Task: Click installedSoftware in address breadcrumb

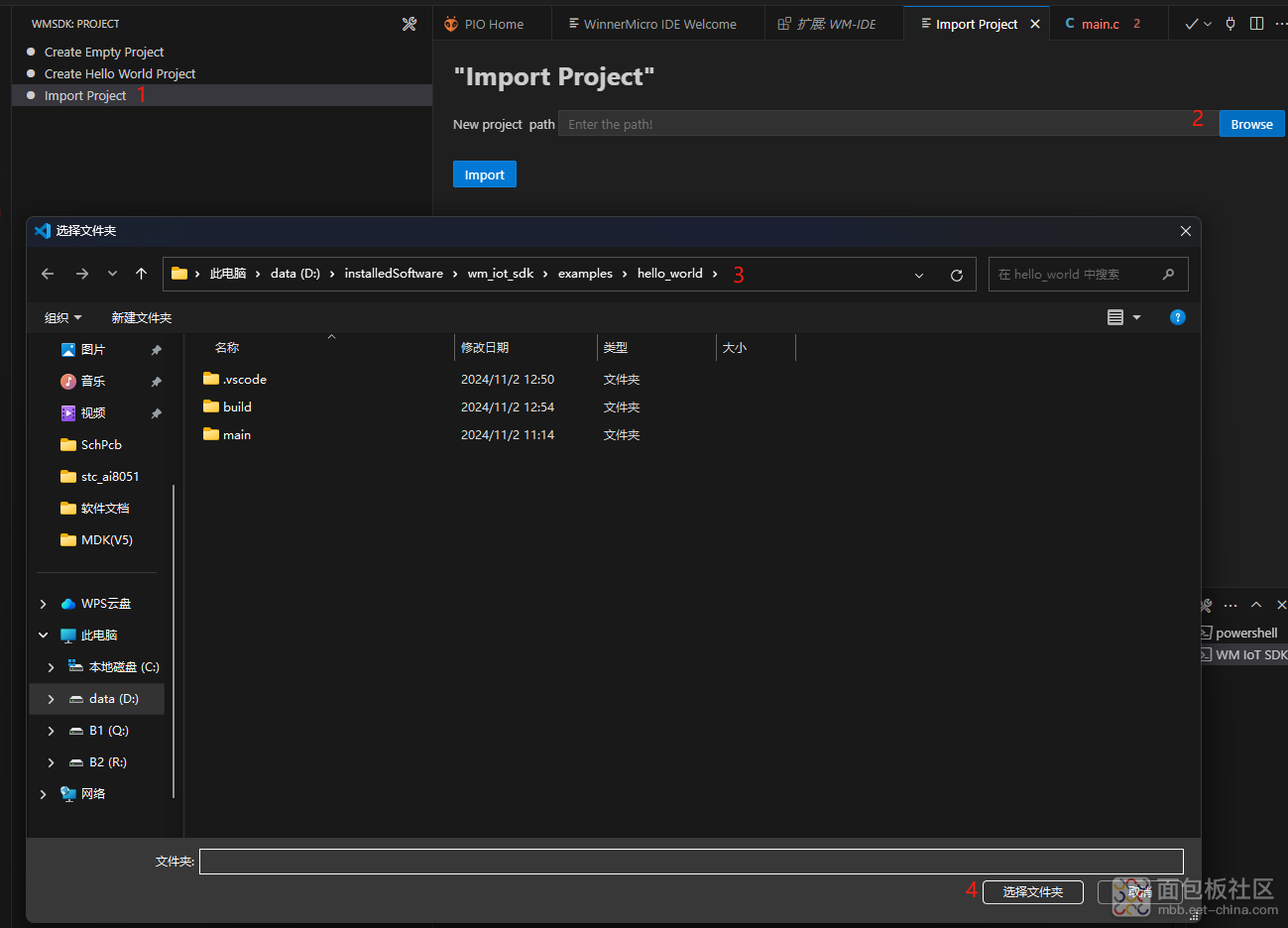Action: pyautogui.click(x=394, y=274)
